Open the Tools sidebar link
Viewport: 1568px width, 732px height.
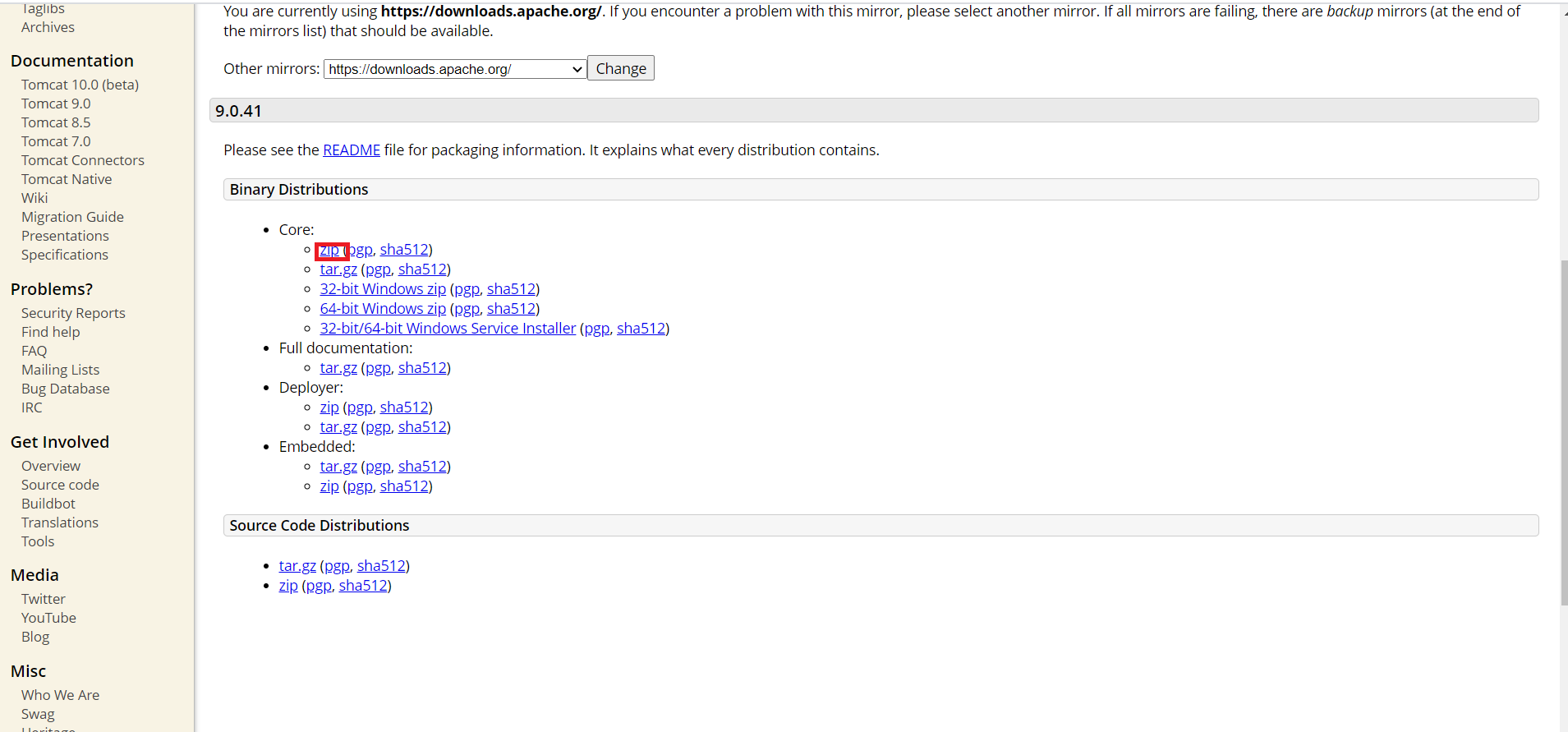[38, 541]
